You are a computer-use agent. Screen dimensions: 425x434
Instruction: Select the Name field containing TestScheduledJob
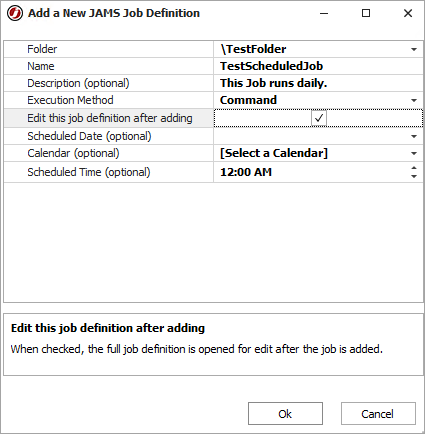pyautogui.click(x=318, y=66)
